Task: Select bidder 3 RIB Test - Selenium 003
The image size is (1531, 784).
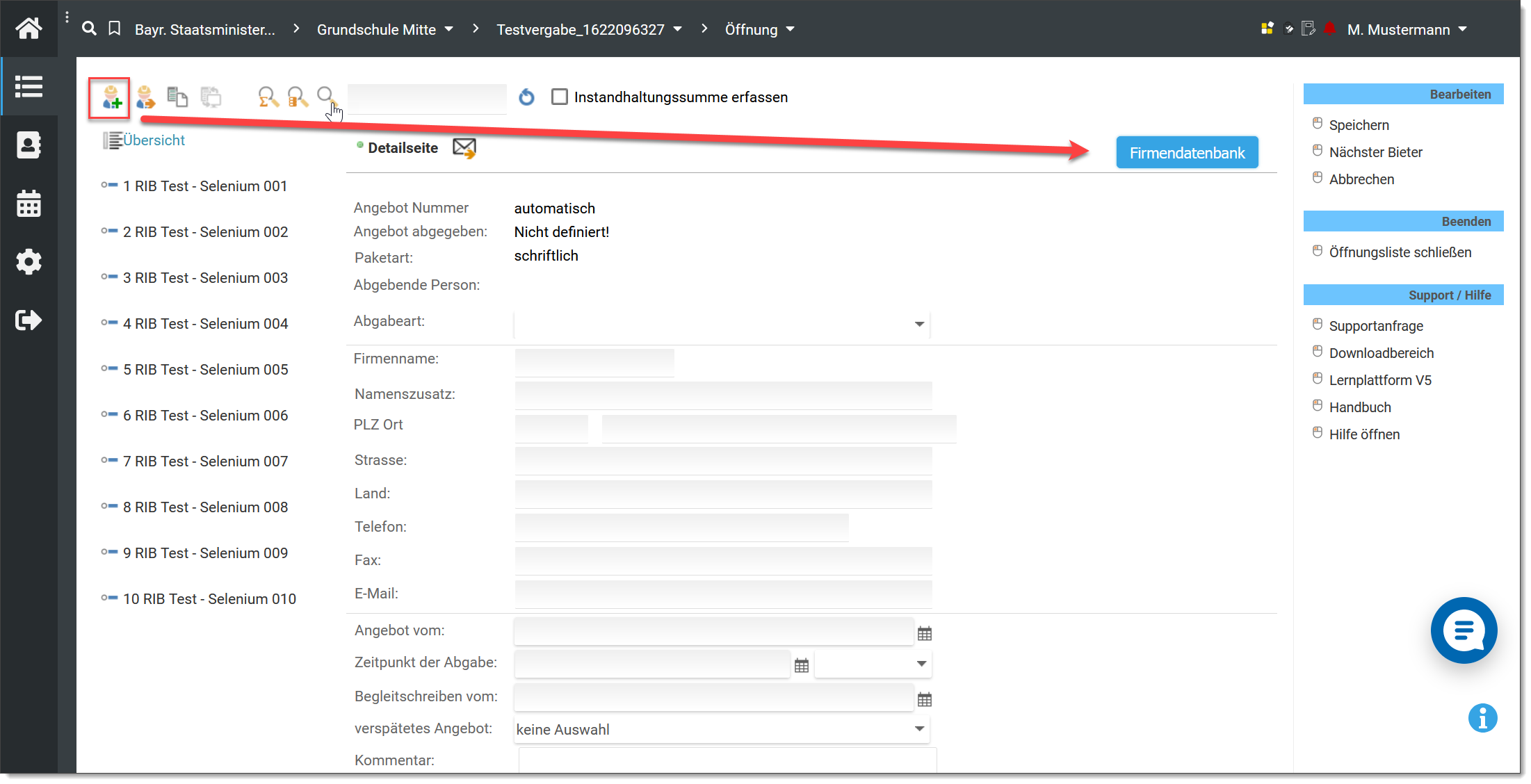Action: [x=205, y=278]
